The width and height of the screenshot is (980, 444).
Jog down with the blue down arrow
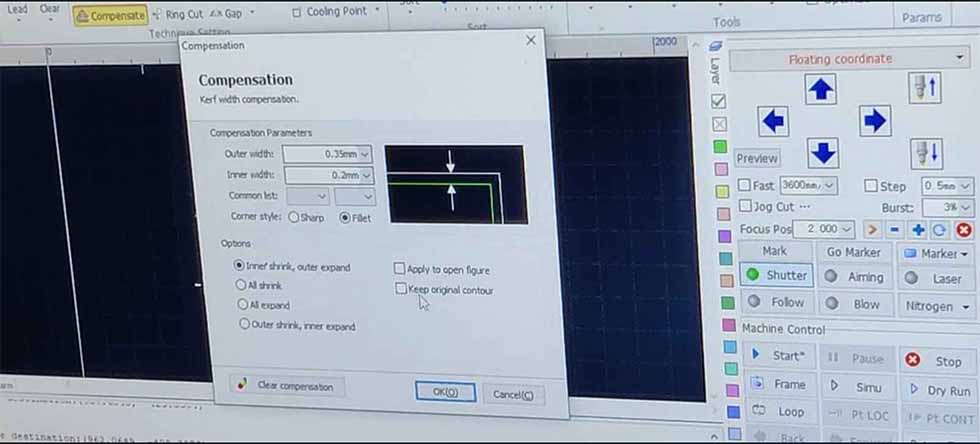822,153
